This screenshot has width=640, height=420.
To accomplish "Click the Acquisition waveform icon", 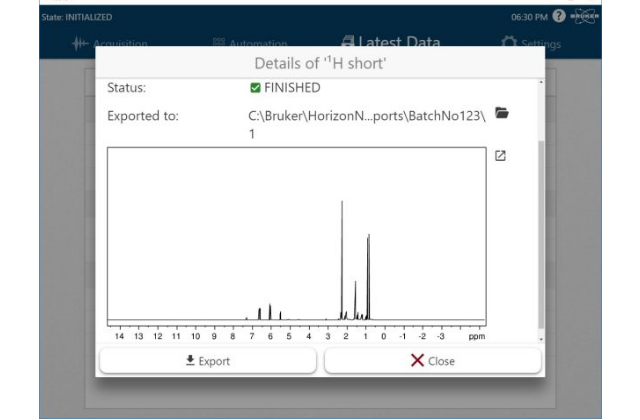I will pyautogui.click(x=81, y=44).
